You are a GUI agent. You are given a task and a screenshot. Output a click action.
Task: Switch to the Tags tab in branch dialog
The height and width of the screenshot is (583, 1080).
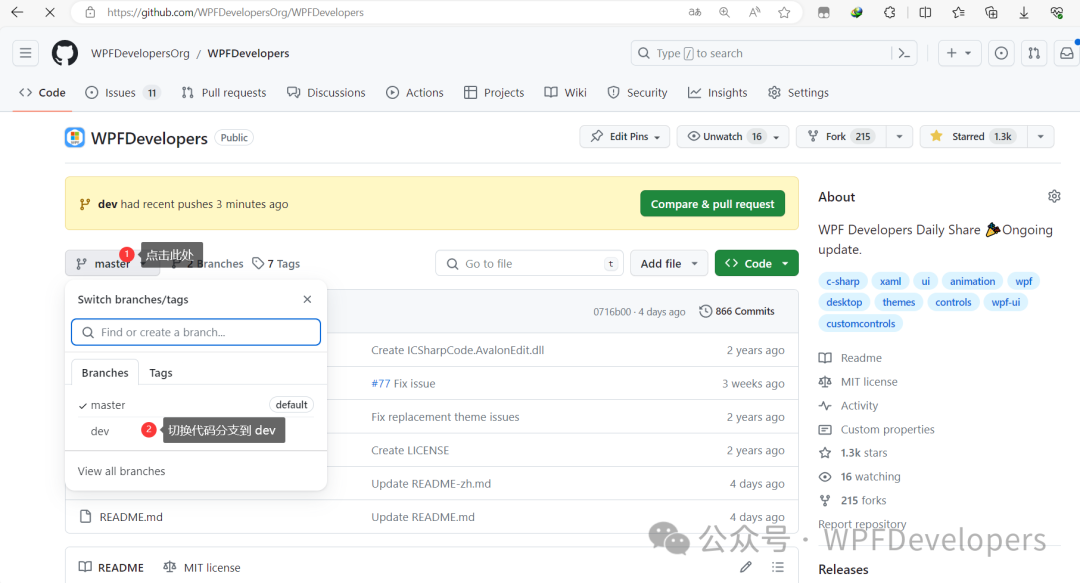pyautogui.click(x=160, y=372)
